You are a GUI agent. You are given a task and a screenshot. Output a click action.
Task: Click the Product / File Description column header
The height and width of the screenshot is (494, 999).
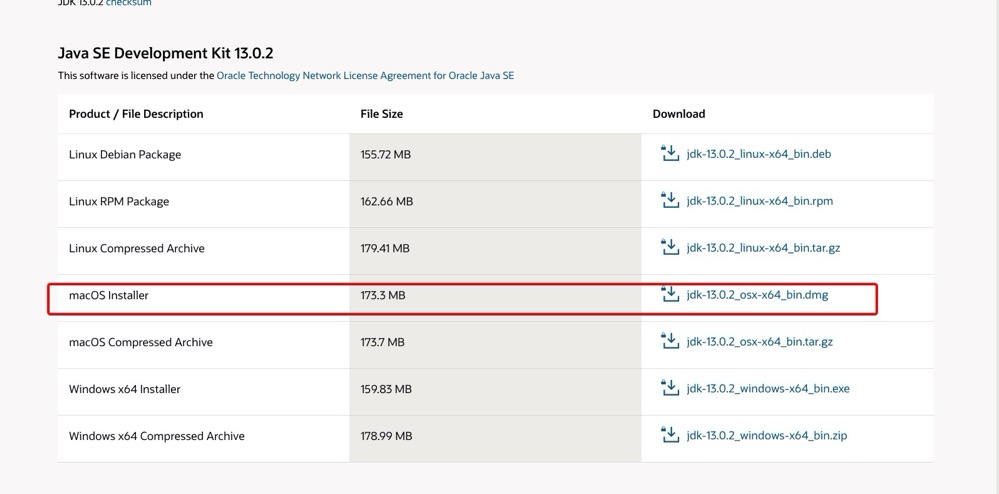click(136, 114)
